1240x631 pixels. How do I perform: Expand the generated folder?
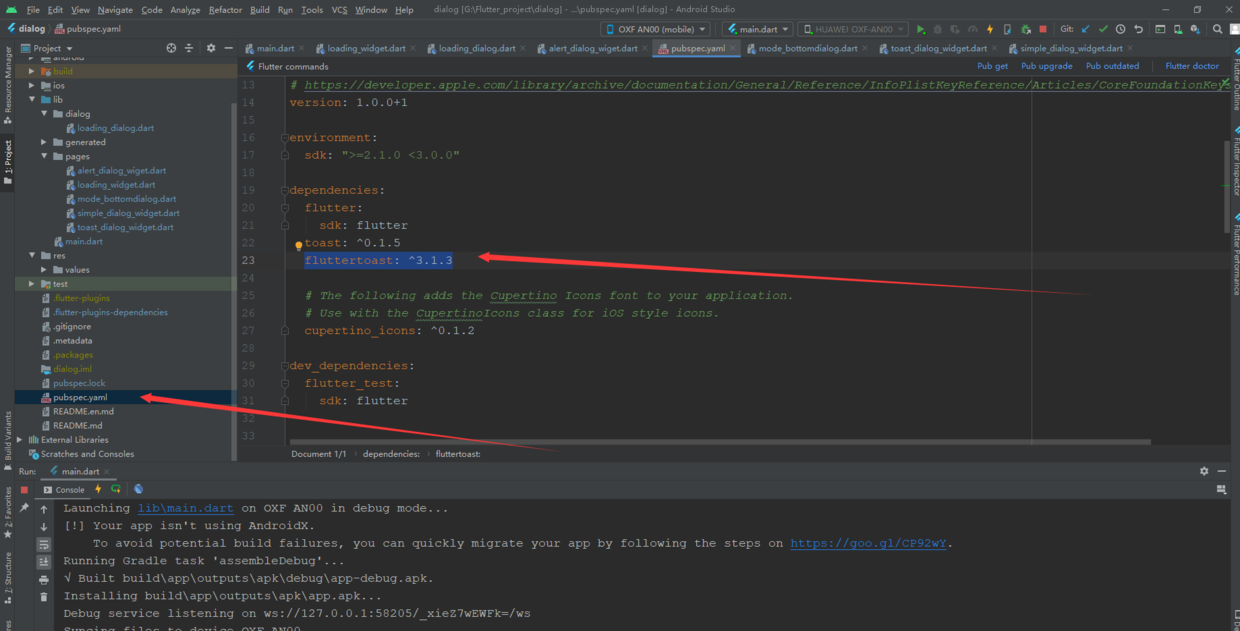(x=44, y=142)
